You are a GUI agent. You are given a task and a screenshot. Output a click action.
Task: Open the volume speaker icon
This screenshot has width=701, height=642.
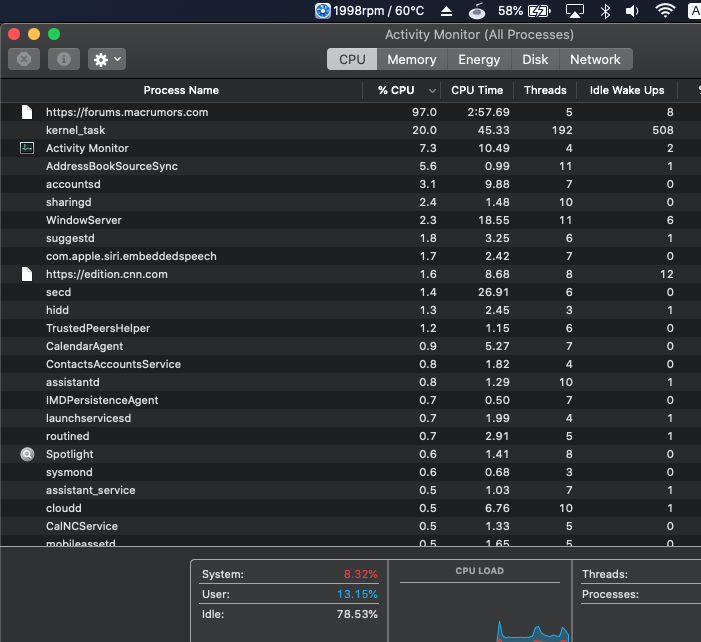(x=632, y=11)
